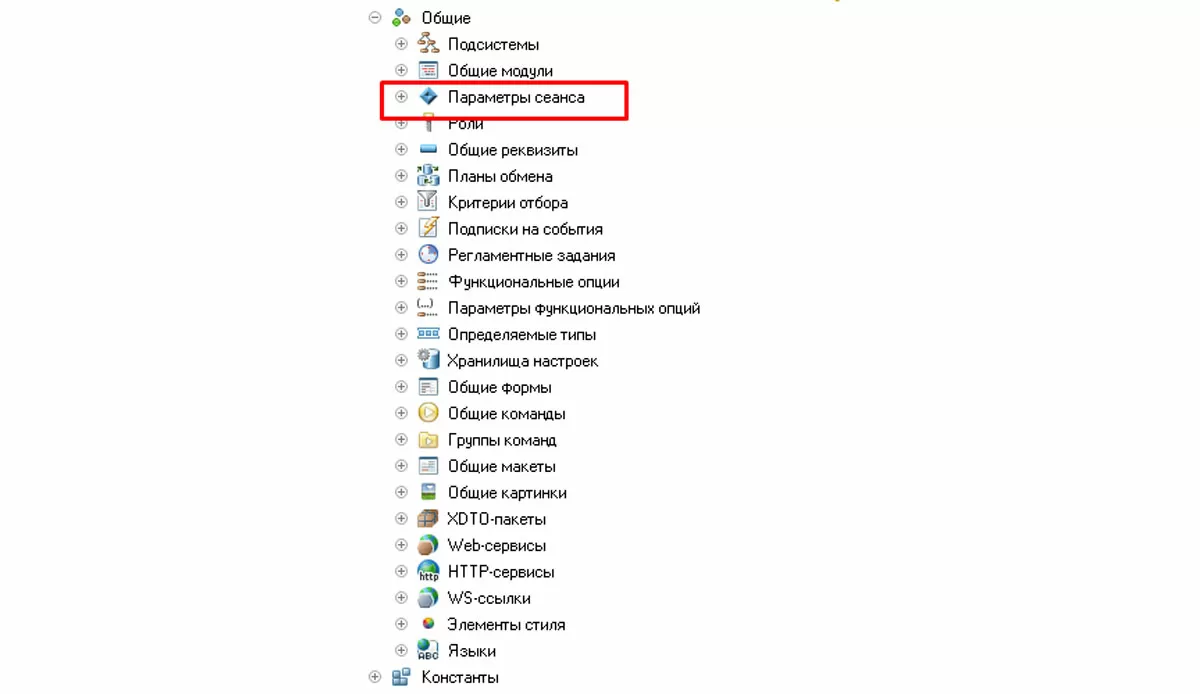This screenshot has width=1200, height=694.
Task: Expand the Общие формы branch
Action: tap(401, 387)
